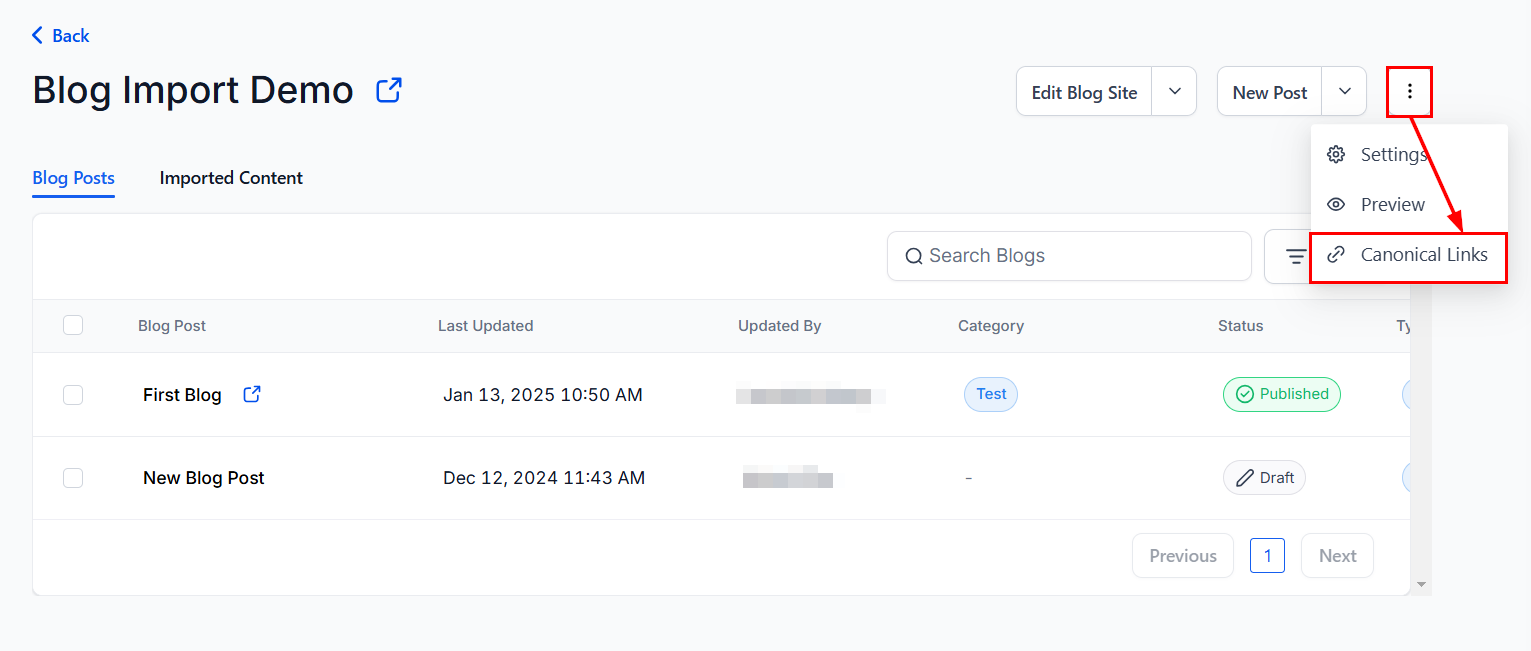
Task: Click the vertical scrollbar down arrow
Action: (1421, 584)
